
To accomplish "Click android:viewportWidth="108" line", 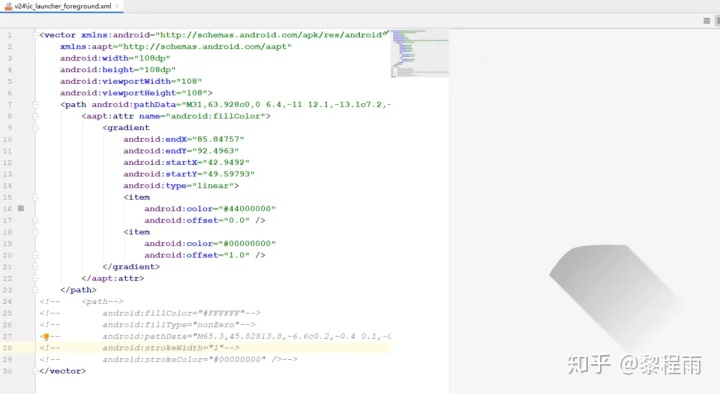I will pyautogui.click(x=130, y=81).
